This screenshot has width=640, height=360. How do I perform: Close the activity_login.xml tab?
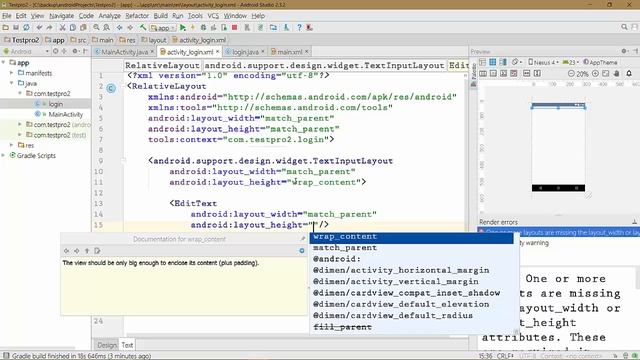pyautogui.click(x=218, y=51)
